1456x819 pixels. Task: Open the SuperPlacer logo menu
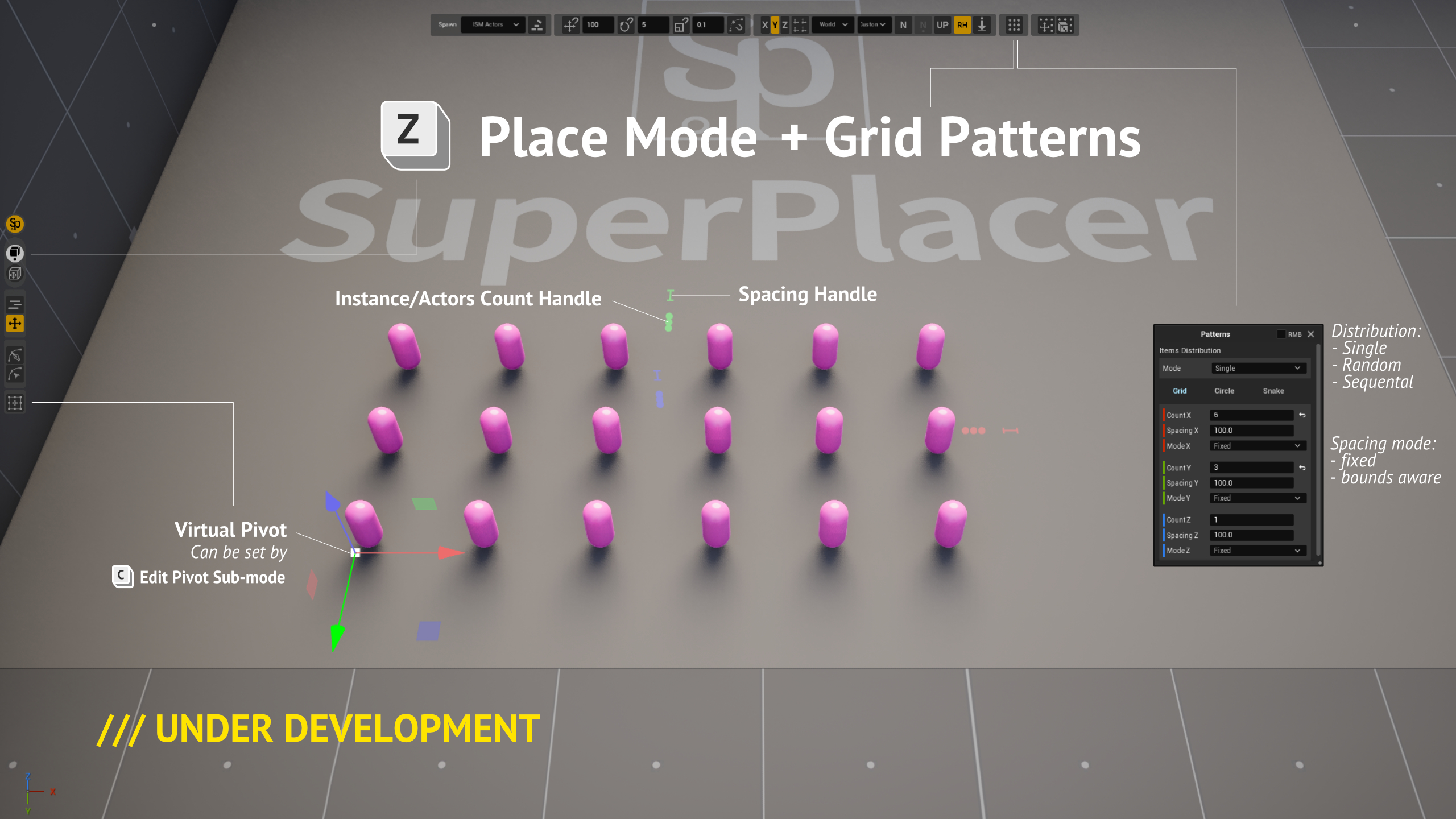15,224
